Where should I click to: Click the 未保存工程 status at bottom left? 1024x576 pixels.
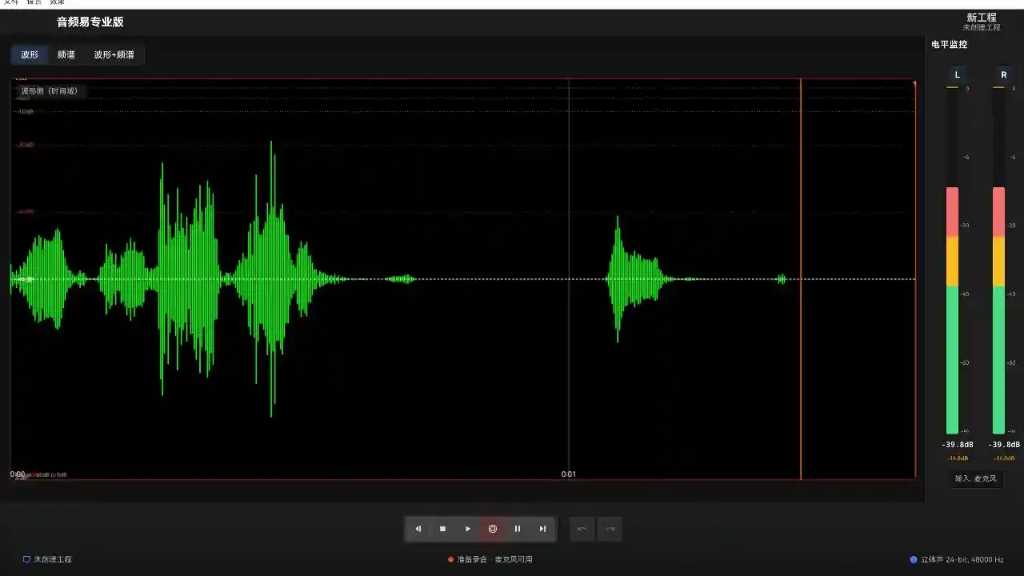[47, 559]
